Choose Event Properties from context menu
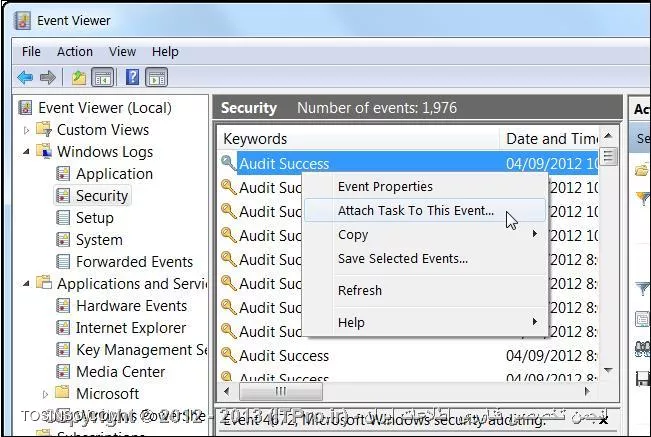The image size is (651, 437). point(425,187)
